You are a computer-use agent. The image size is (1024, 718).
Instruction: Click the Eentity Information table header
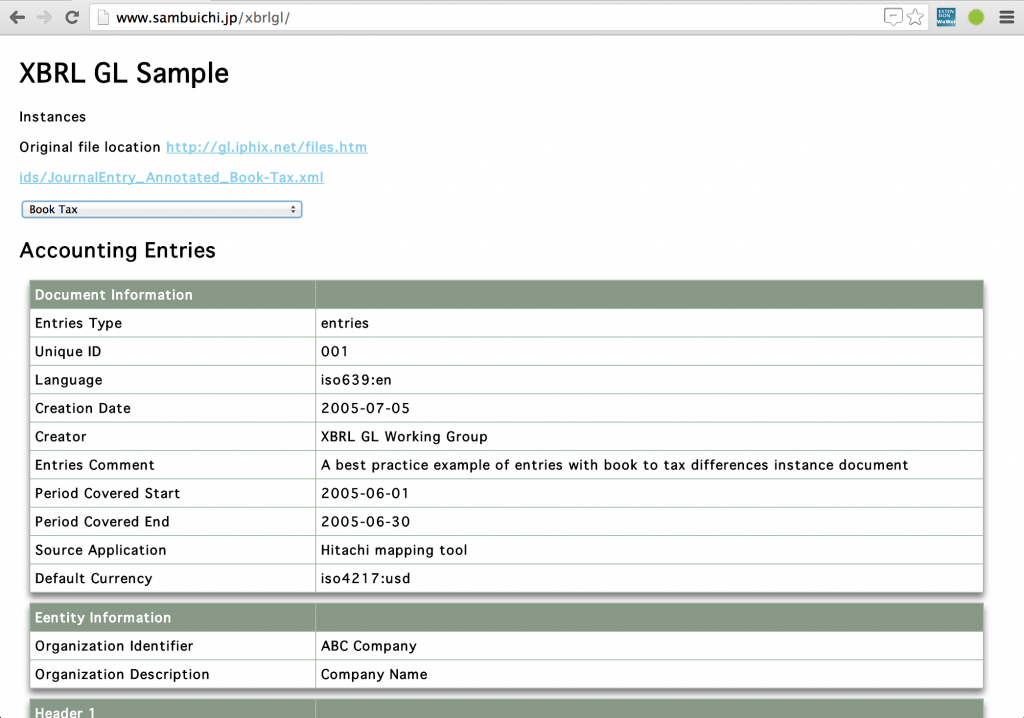click(x=103, y=618)
